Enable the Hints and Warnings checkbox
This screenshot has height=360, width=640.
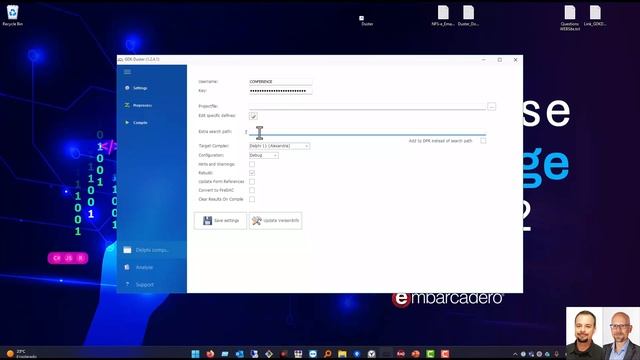[252, 164]
